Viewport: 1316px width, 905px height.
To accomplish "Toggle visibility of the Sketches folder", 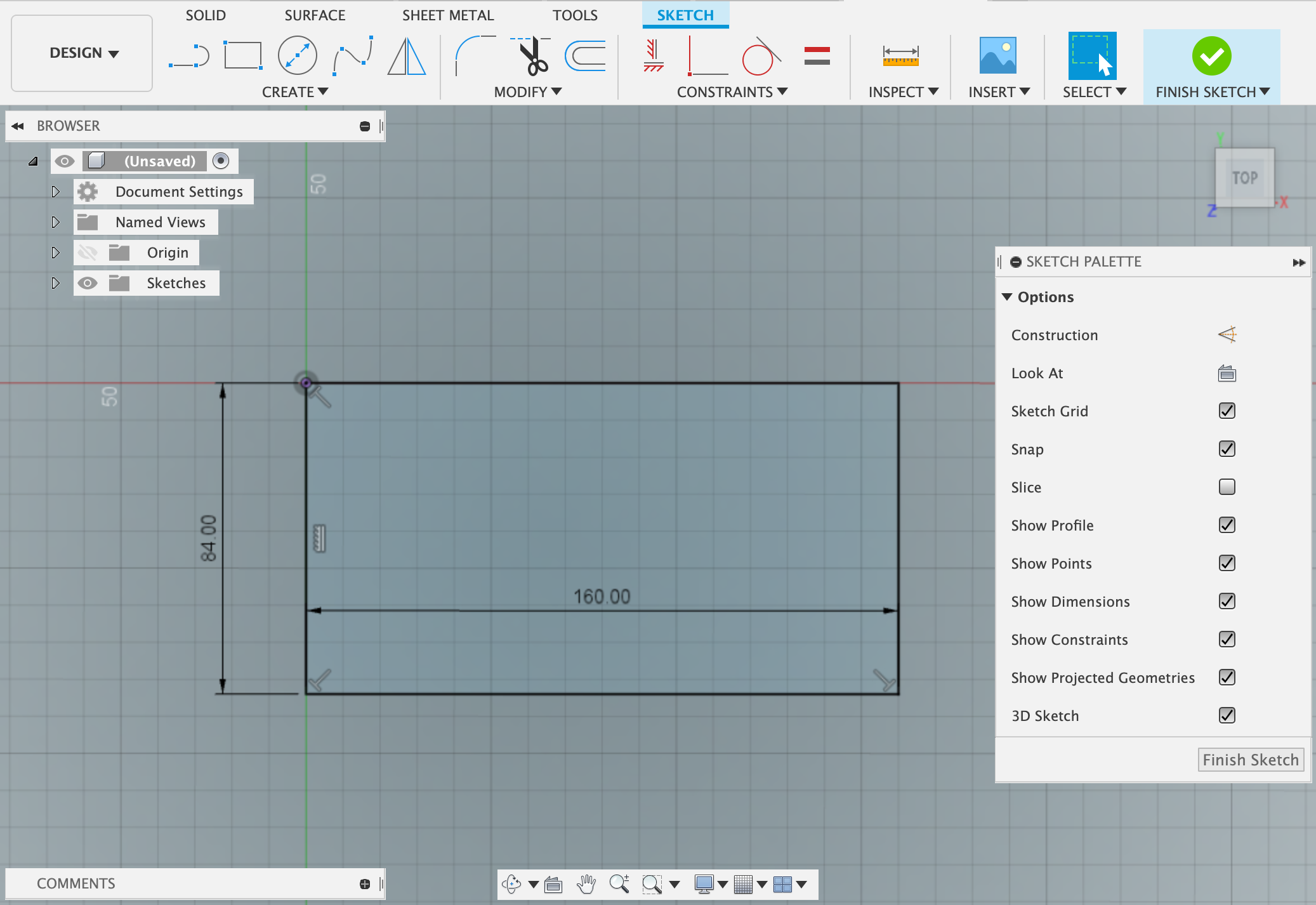I will tap(88, 282).
